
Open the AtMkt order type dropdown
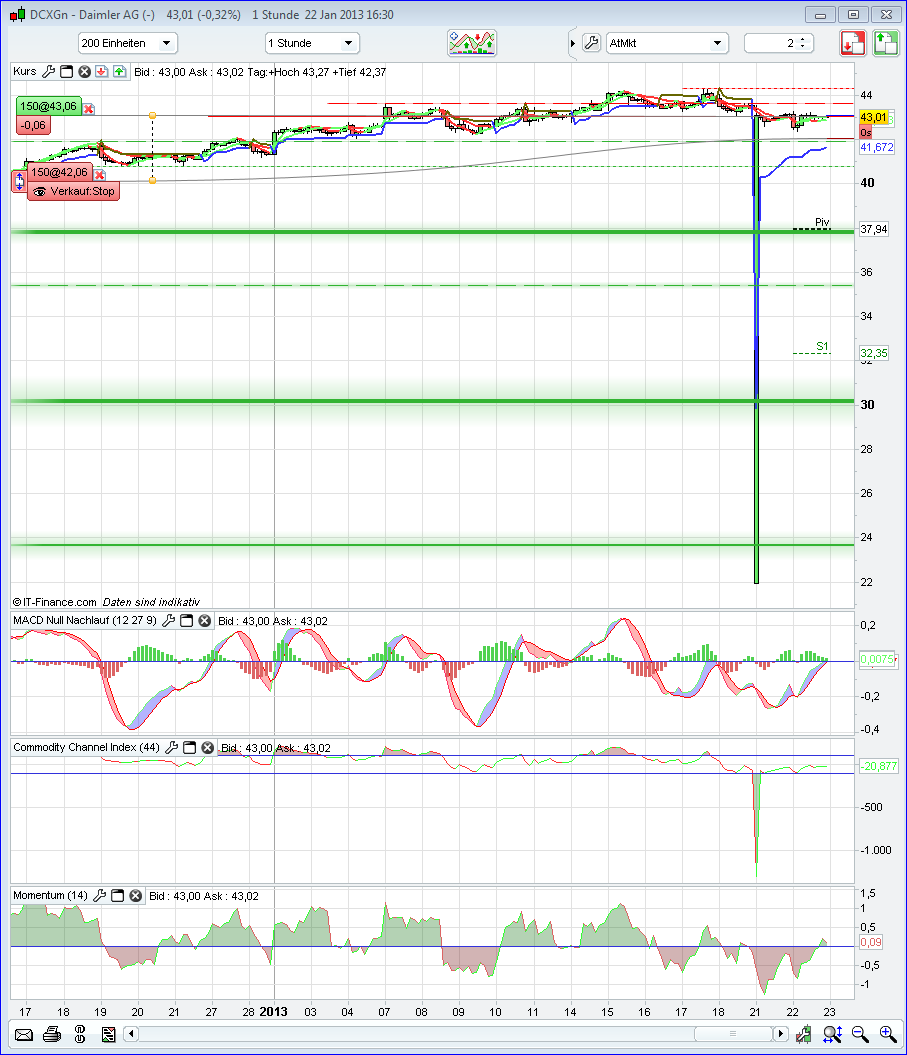tap(667, 43)
